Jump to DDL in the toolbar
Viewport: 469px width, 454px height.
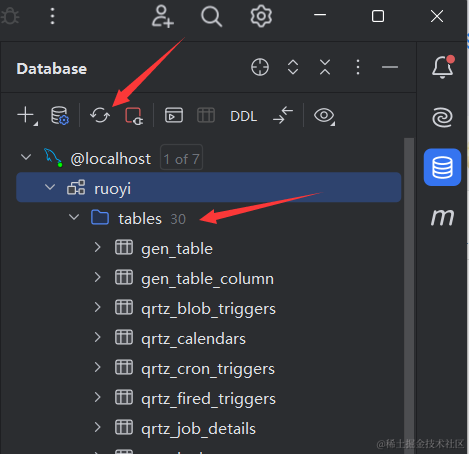click(243, 116)
